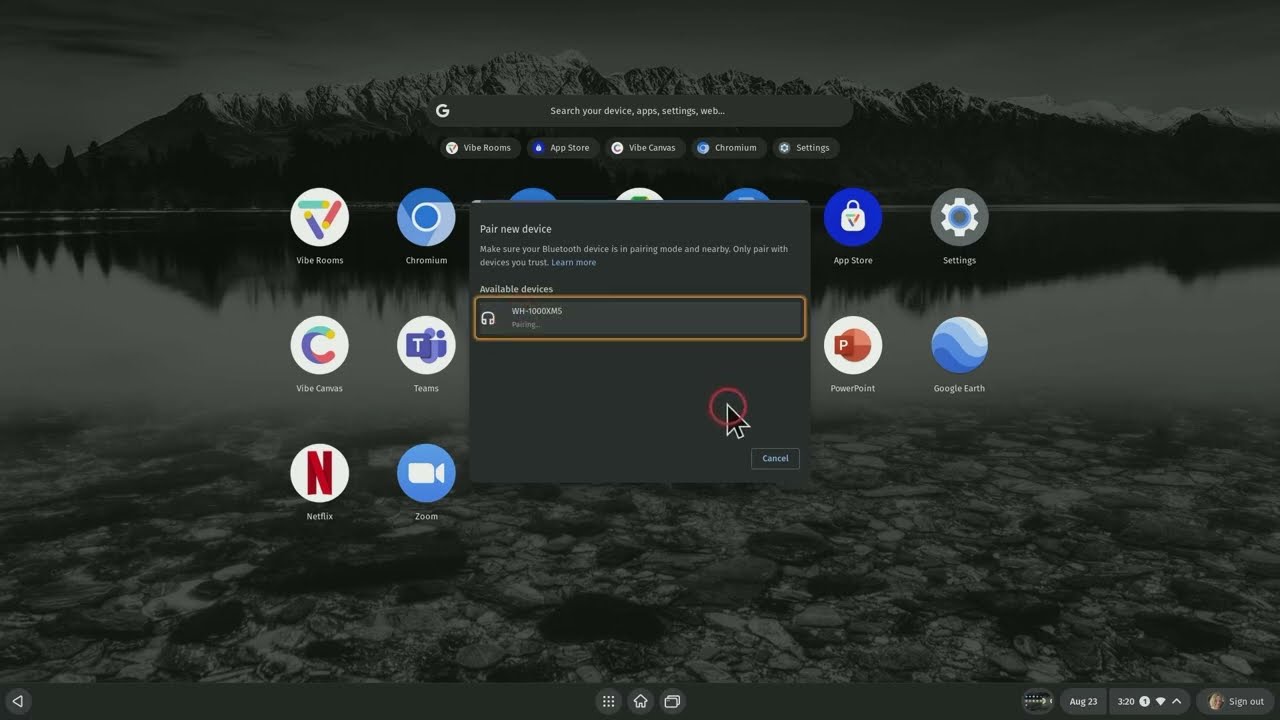The width and height of the screenshot is (1280, 720).
Task: Launch PowerPoint from the launcher
Action: (853, 345)
